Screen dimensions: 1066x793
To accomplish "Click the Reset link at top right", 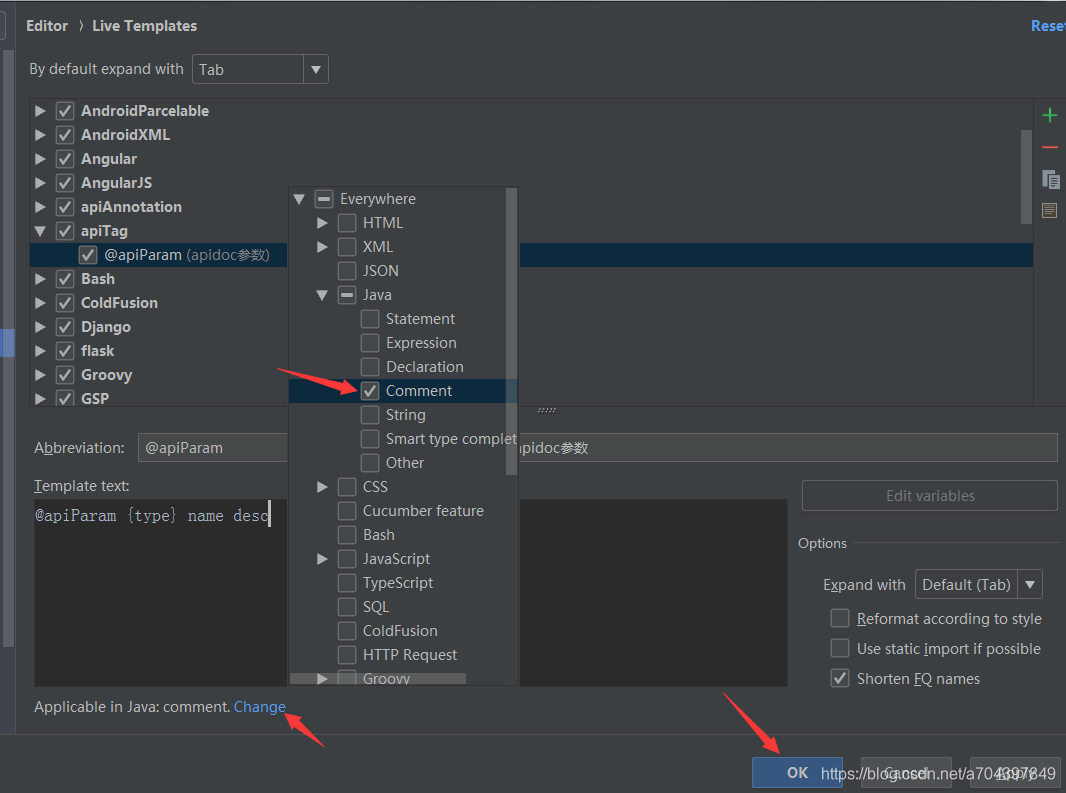I will click(x=1048, y=26).
